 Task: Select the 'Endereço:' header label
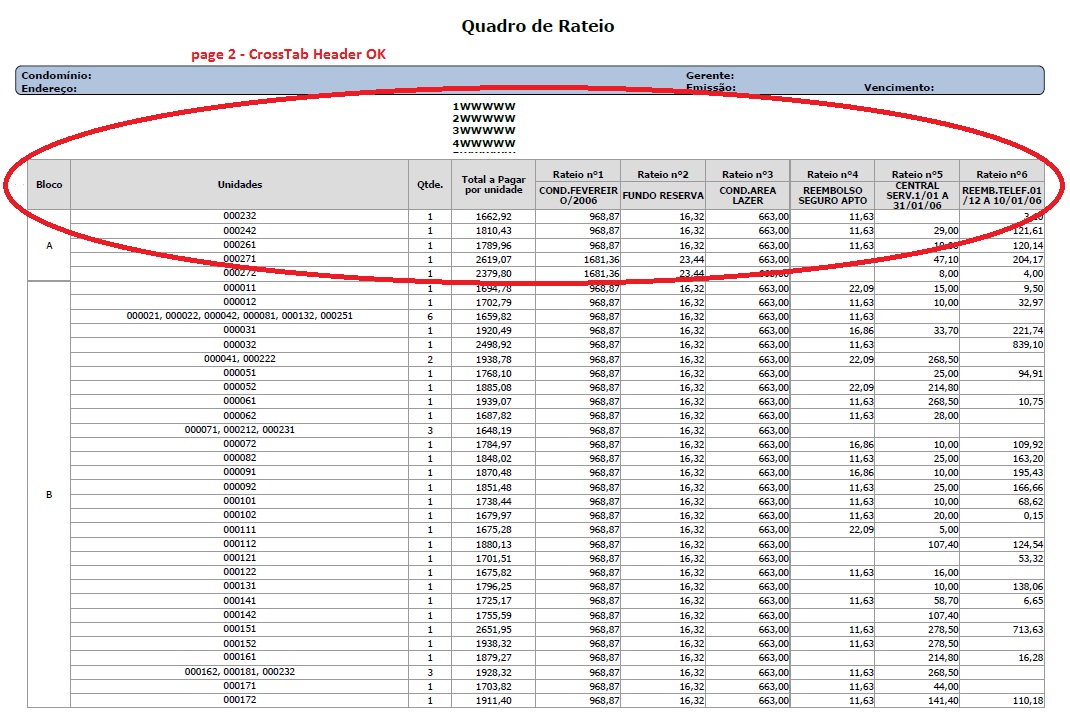(x=49, y=88)
